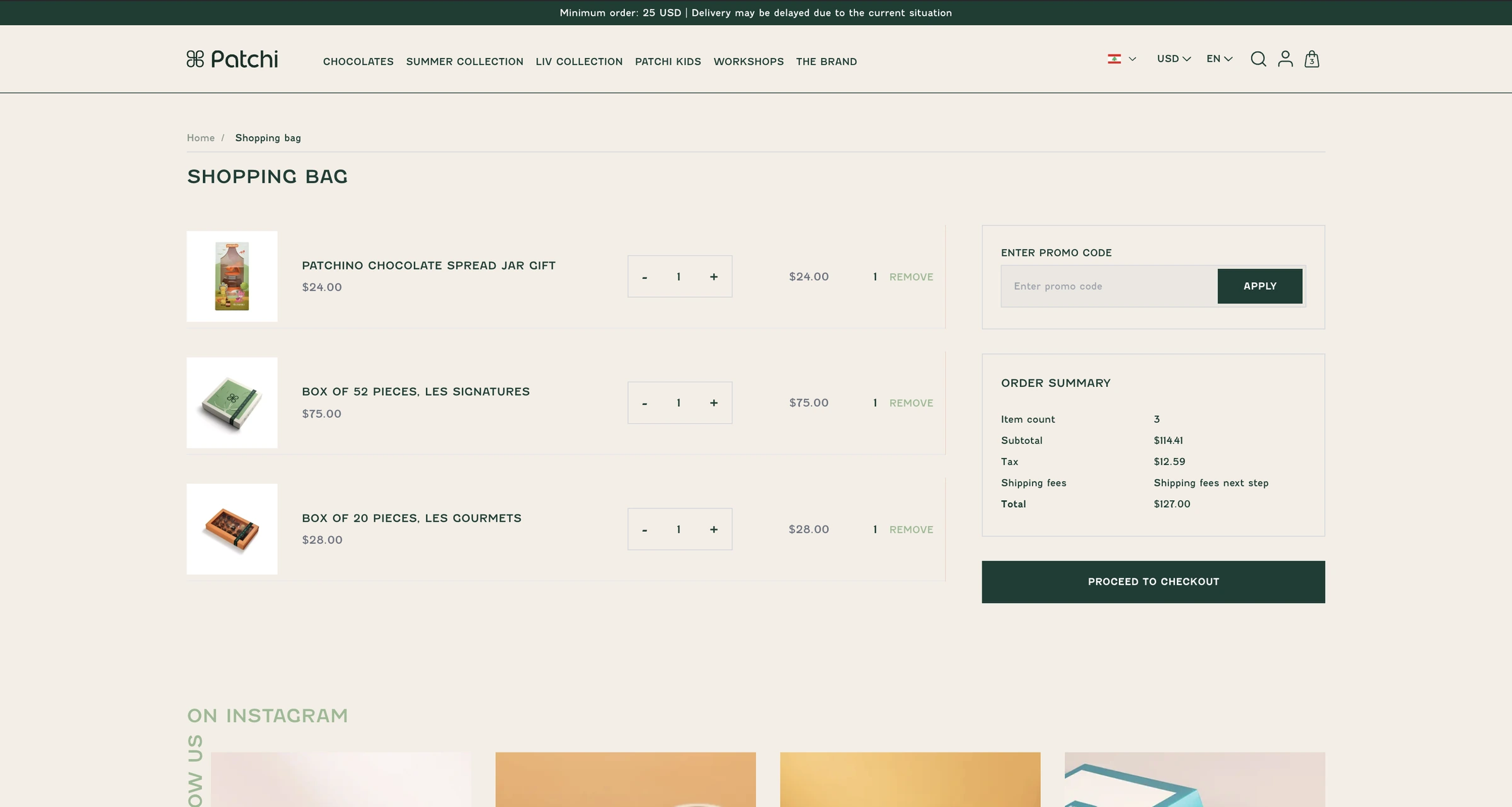Decrease quantity of Patchino Chocolate Spread Jar

click(x=644, y=277)
